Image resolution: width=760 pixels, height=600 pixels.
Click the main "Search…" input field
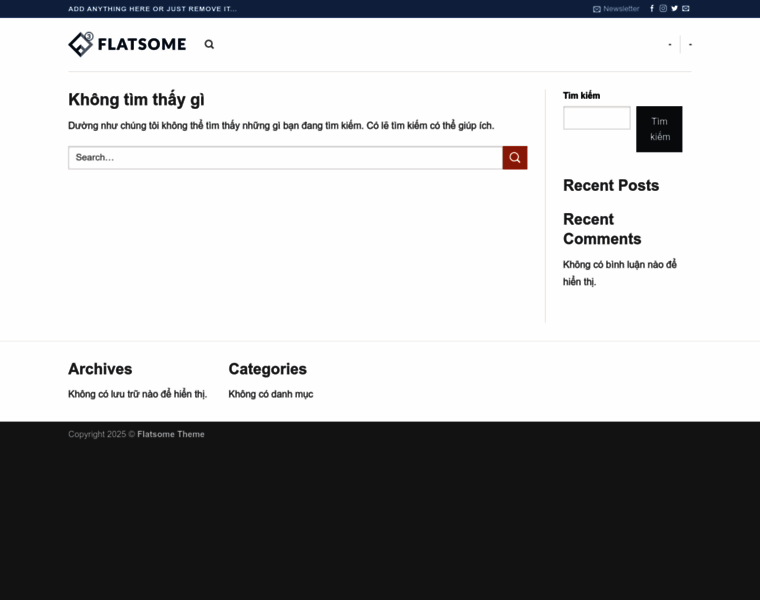pyautogui.click(x=285, y=157)
